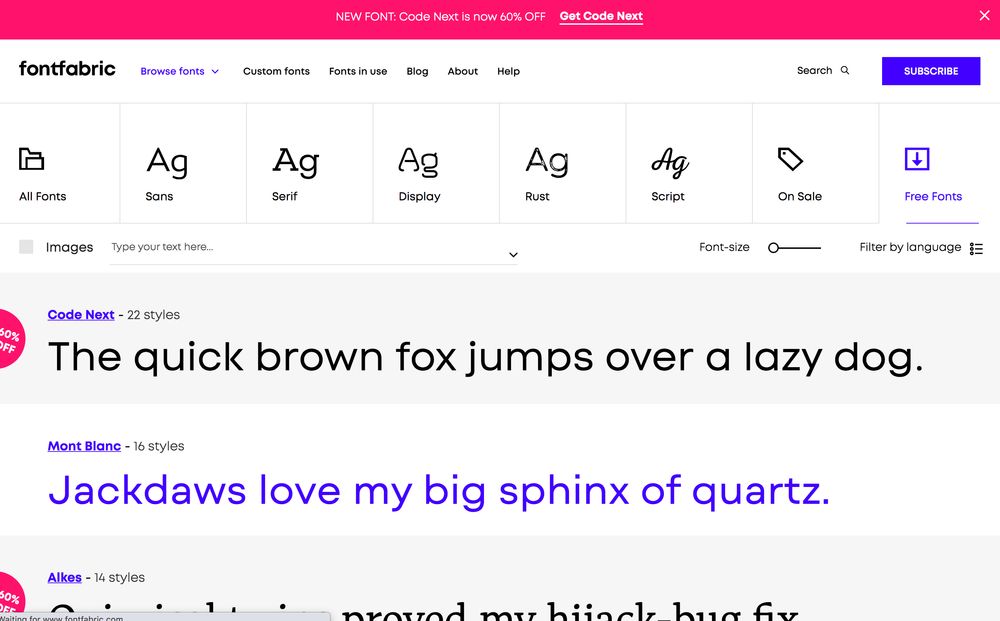
Task: Click the Search magnifier icon
Action: click(844, 70)
